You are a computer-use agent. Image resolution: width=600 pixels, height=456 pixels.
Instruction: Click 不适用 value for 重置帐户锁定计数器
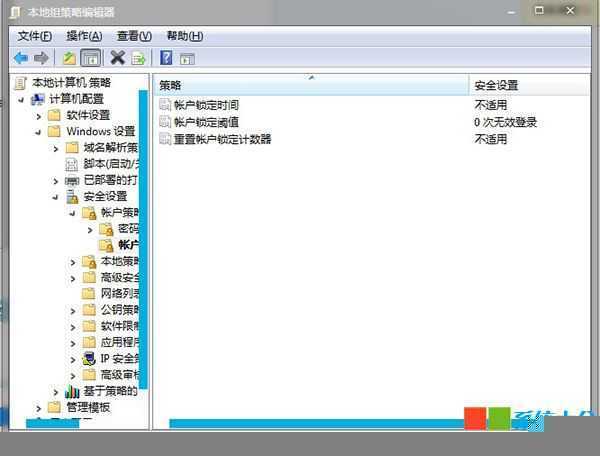491,139
